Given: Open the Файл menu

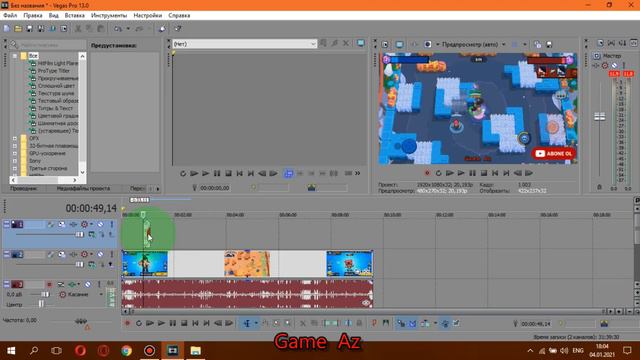Looking at the screenshot, I should (10, 15).
